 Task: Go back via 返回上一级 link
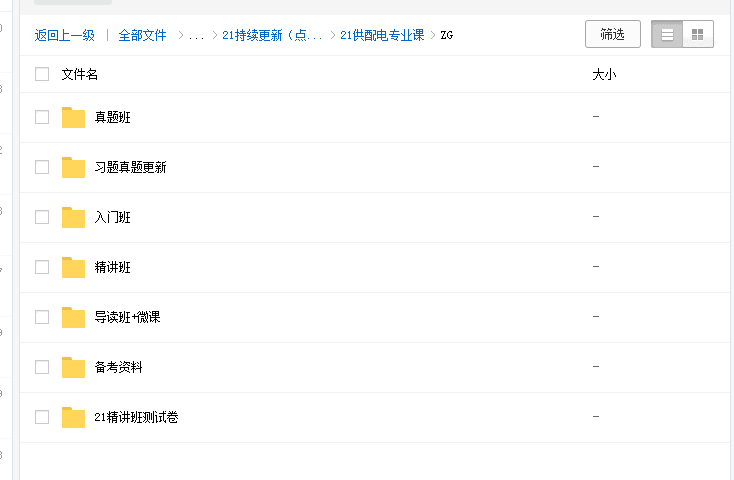click(65, 35)
